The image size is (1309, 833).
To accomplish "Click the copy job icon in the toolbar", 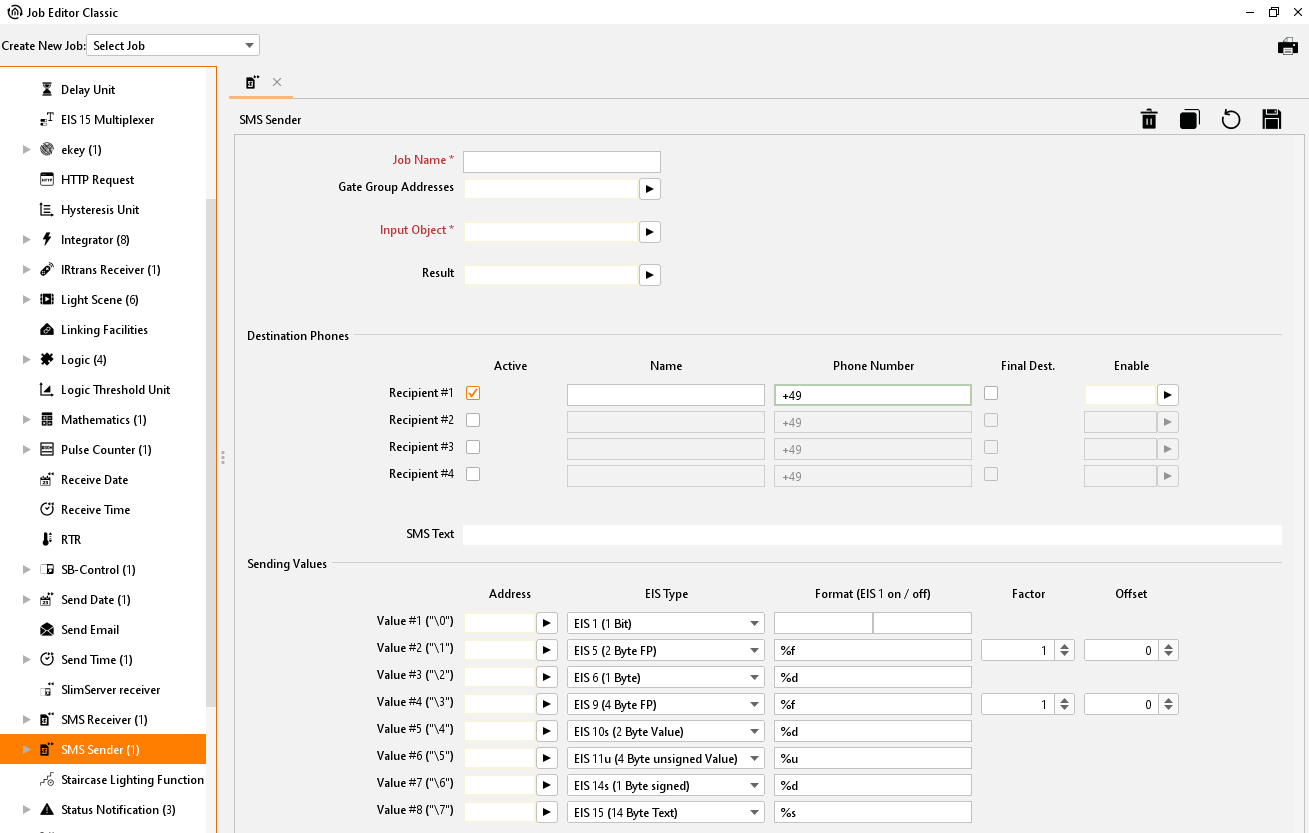I will [x=1189, y=120].
